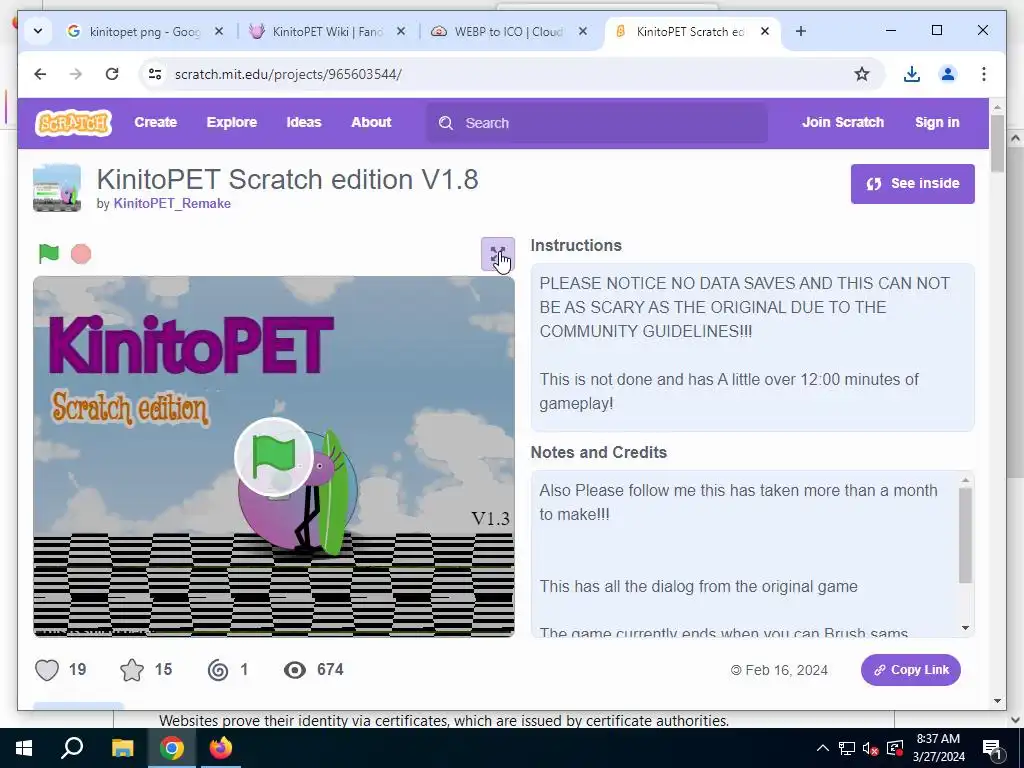Click the Feb 16, 2024 date text
This screenshot has height=768, width=1024.
tap(786, 670)
